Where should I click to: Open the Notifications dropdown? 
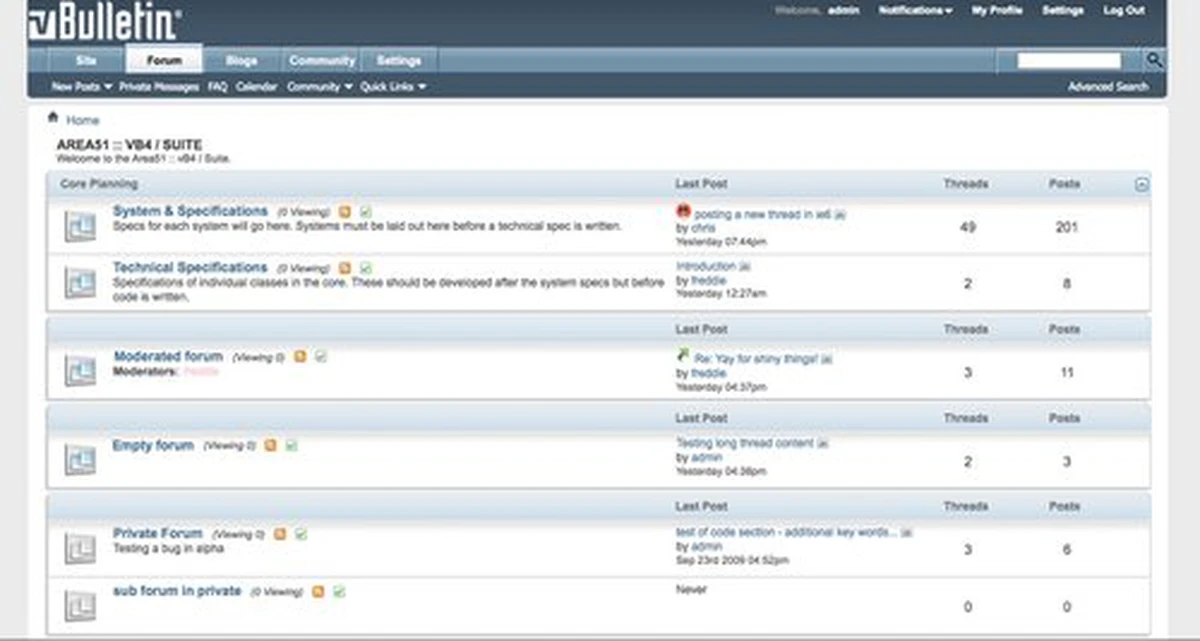click(915, 10)
